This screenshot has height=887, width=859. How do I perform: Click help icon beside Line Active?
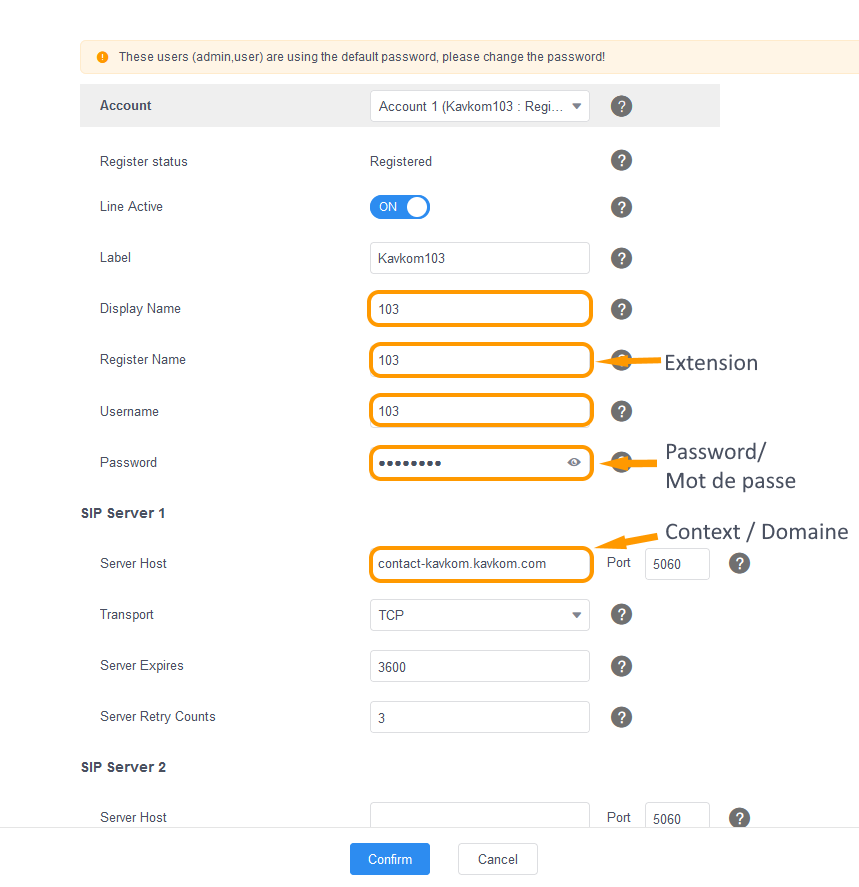621,207
